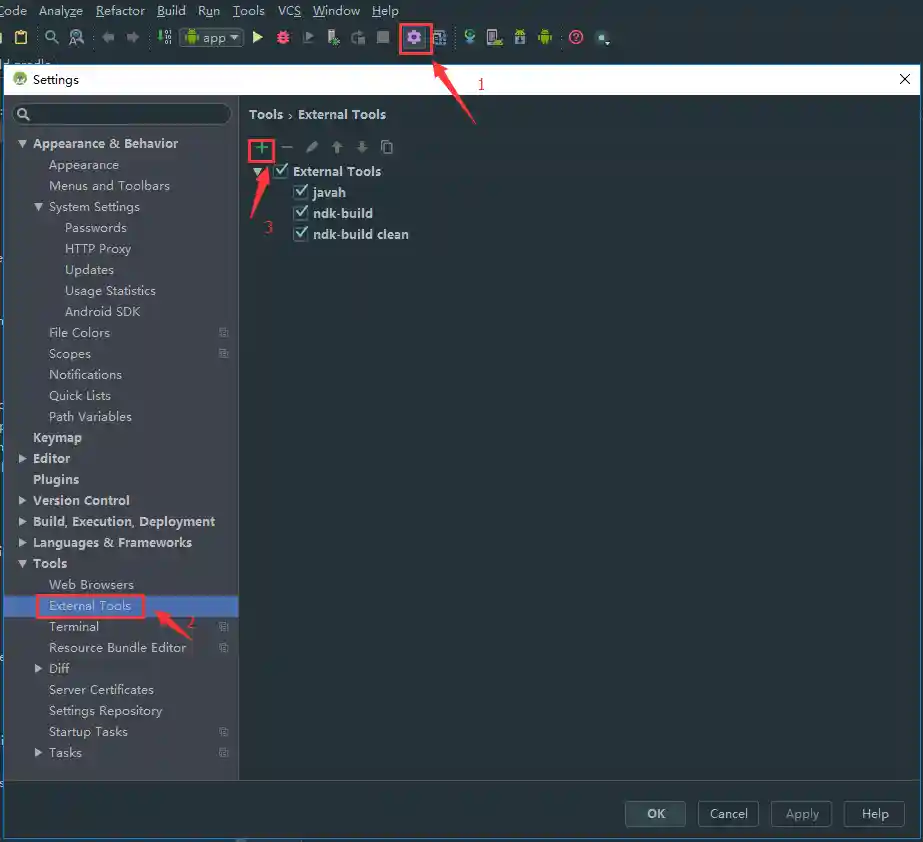This screenshot has width=923, height=842.
Task: Uncheck the javah external tool checkbox
Action: 301,192
